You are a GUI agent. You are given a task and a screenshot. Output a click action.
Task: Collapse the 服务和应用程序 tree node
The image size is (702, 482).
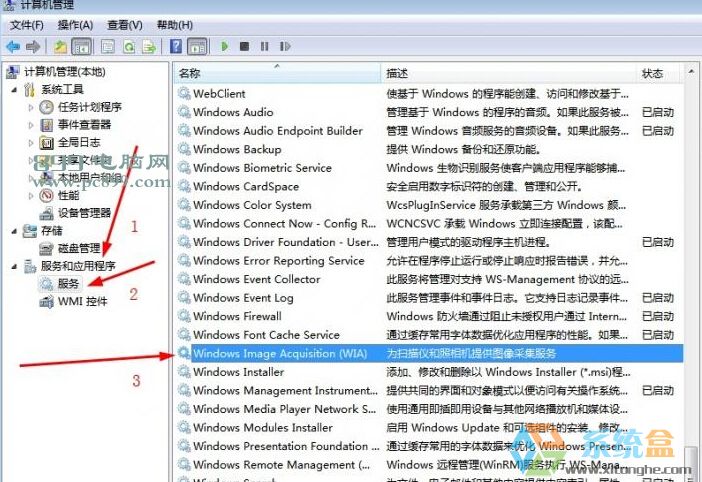click(x=14, y=267)
